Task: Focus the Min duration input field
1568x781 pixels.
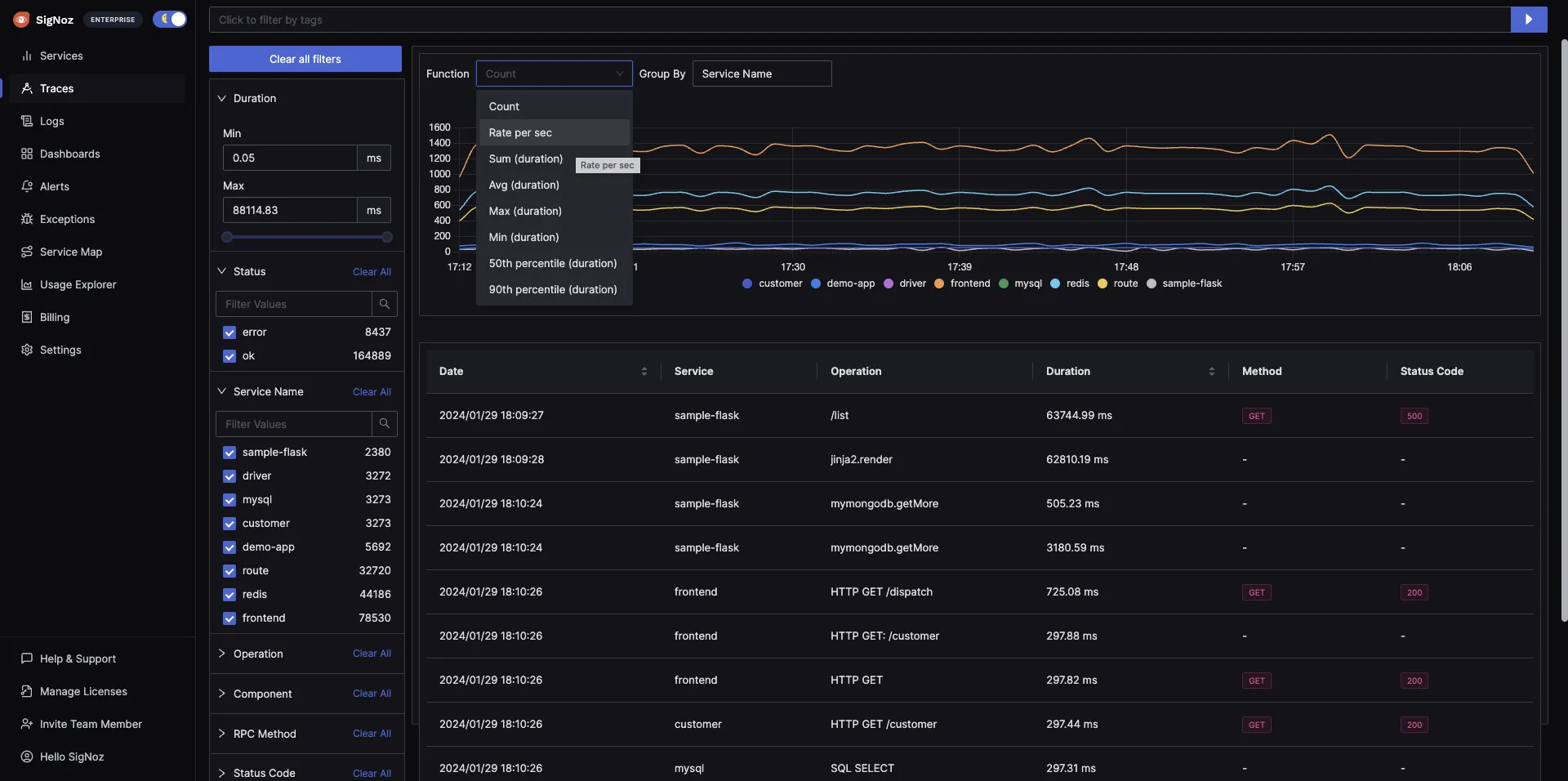Action: coord(290,158)
